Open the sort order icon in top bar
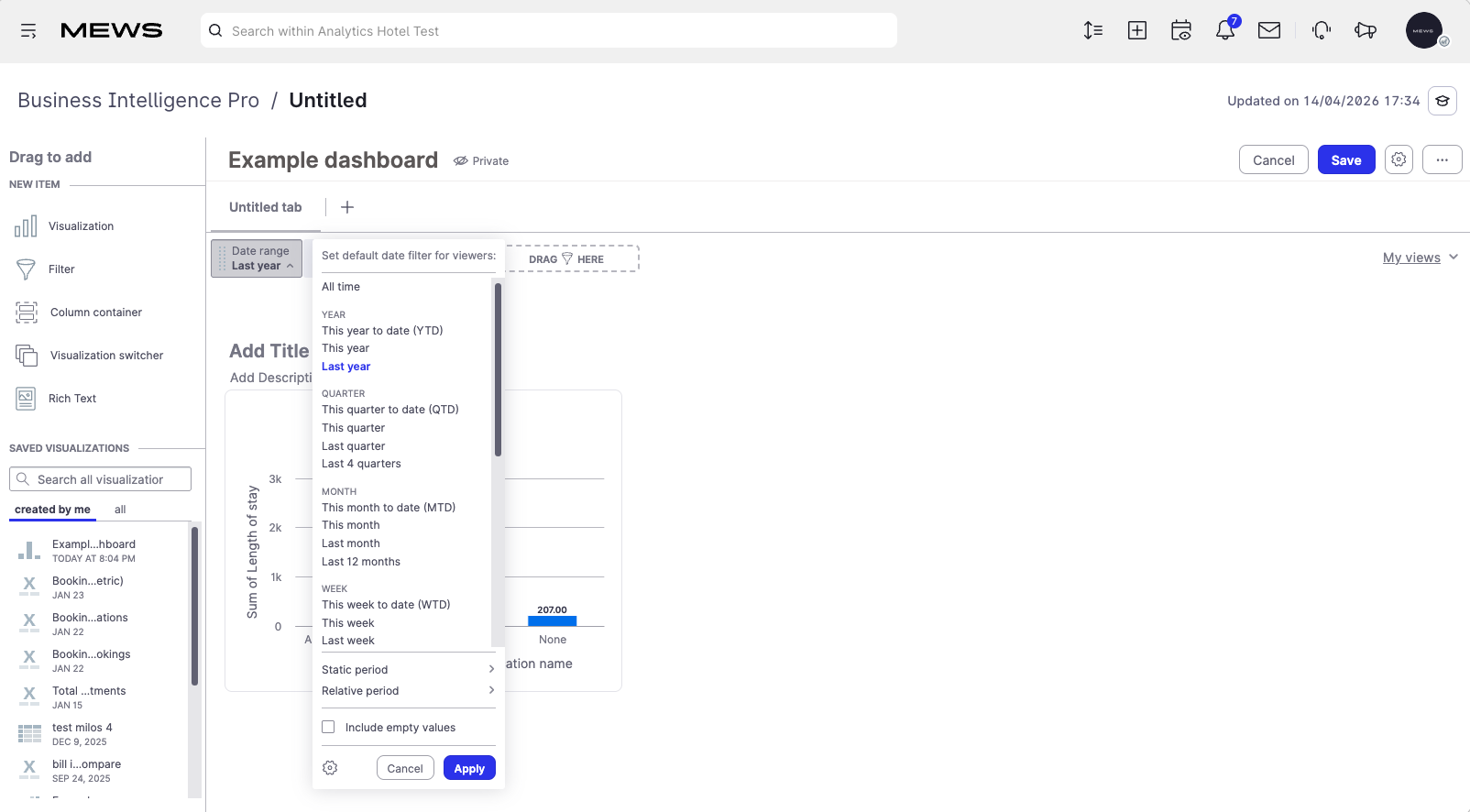Screen dimensions: 1470x812 click(x=1092, y=30)
